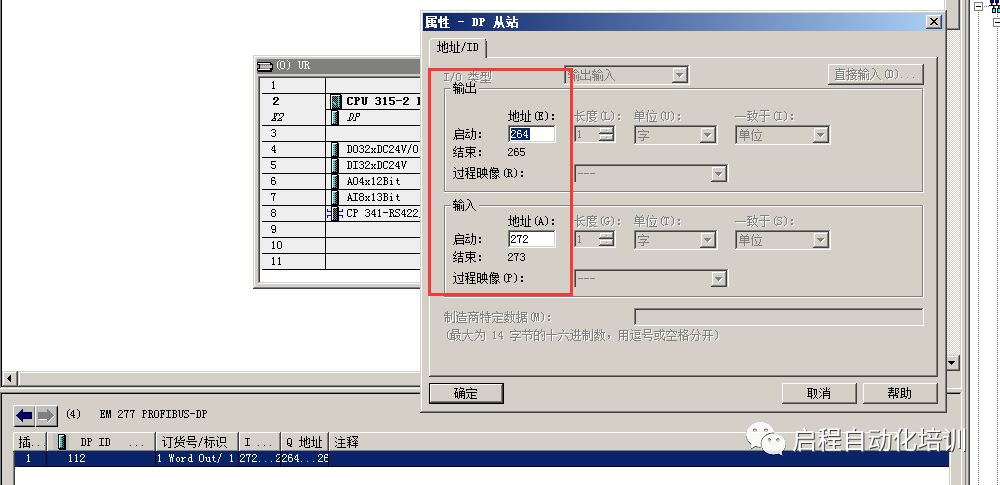Viewport: 1000px width, 485px height.
Task: Click the DP ID cell showing 112
Action: coord(101,458)
